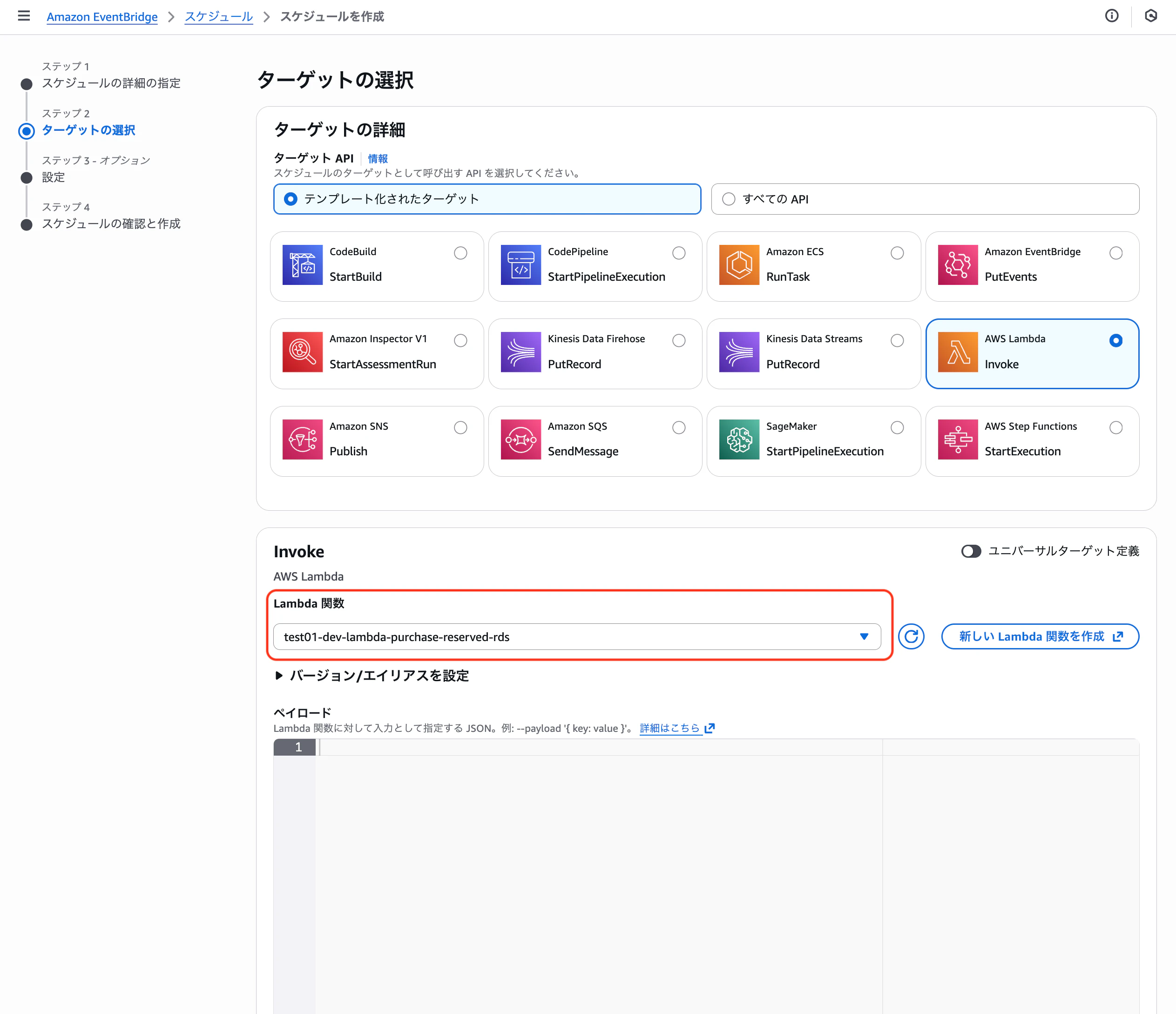Open the Lambda 関数 dropdown
The width and height of the screenshot is (1176, 1014).
(577, 636)
